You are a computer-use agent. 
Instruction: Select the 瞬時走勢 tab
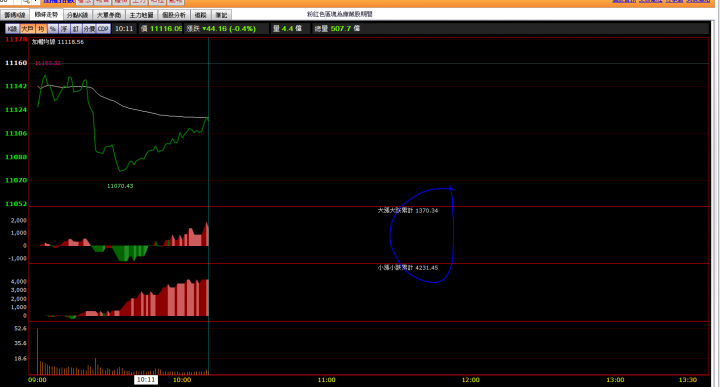pyautogui.click(x=46, y=15)
